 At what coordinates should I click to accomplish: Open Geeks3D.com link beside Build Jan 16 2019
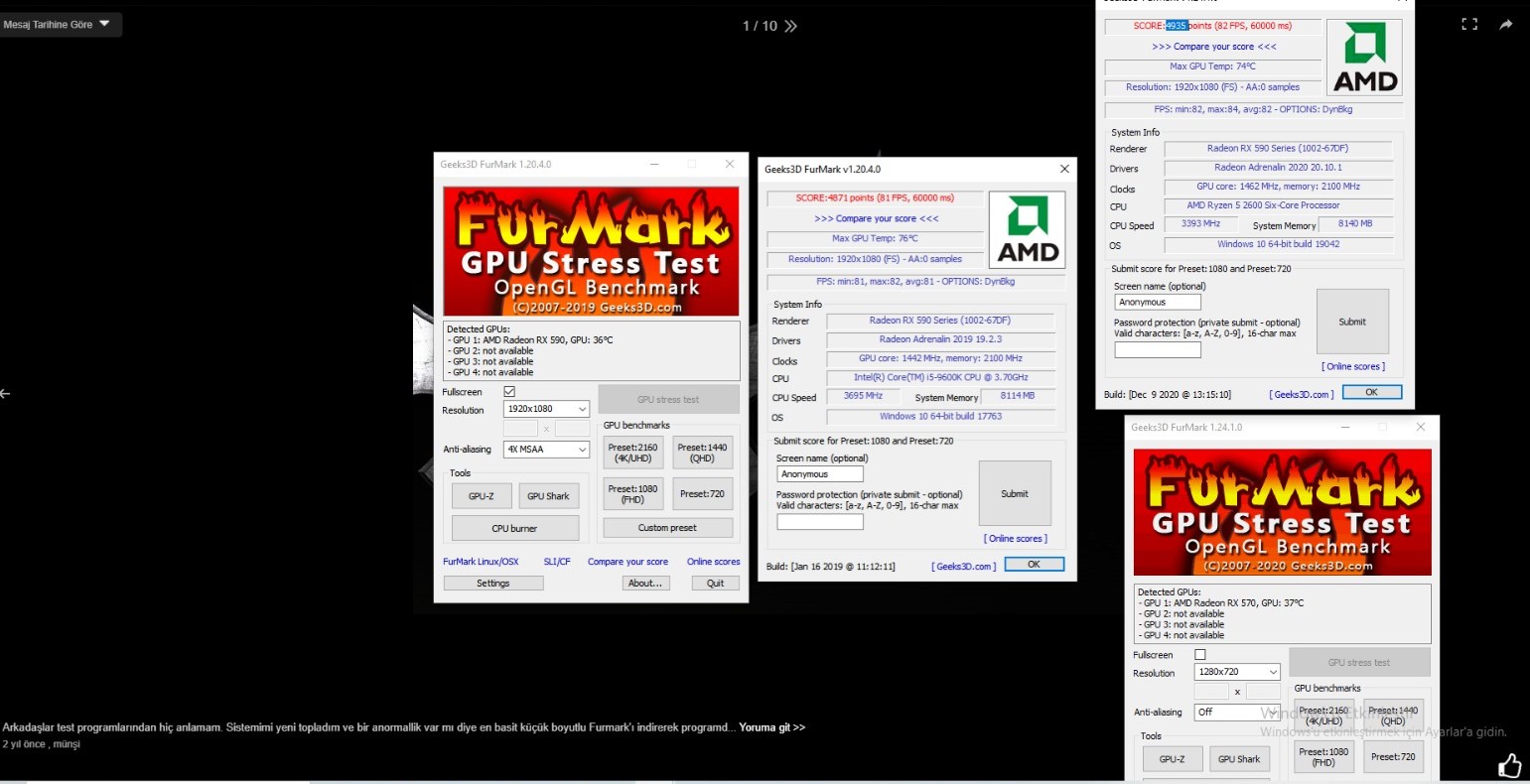tap(963, 567)
